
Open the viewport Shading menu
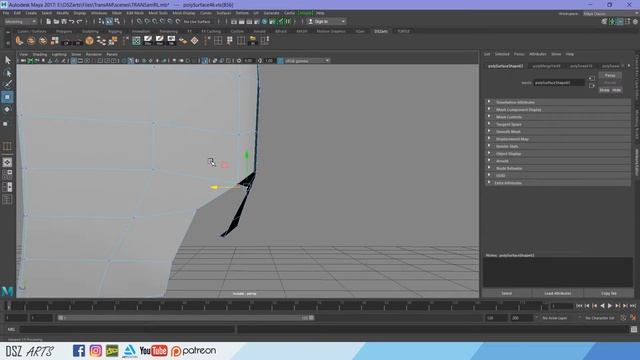(40, 54)
